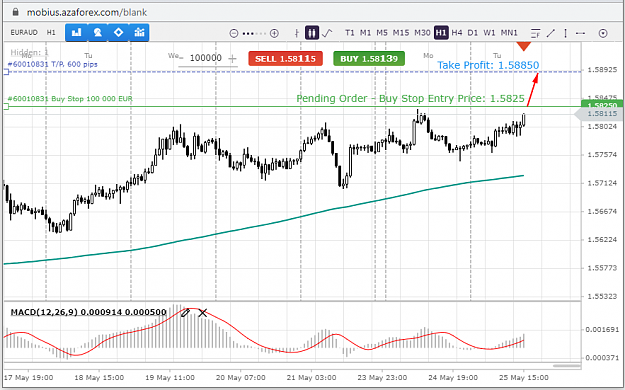Click the blue diamond icon

pyautogui.click(x=118, y=32)
